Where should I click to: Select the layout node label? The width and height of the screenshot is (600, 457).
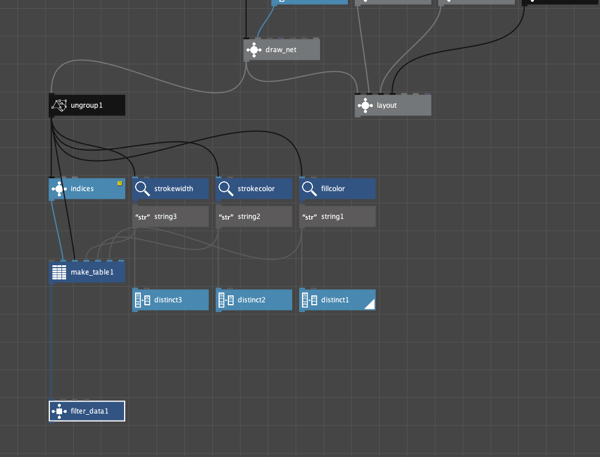(x=386, y=105)
